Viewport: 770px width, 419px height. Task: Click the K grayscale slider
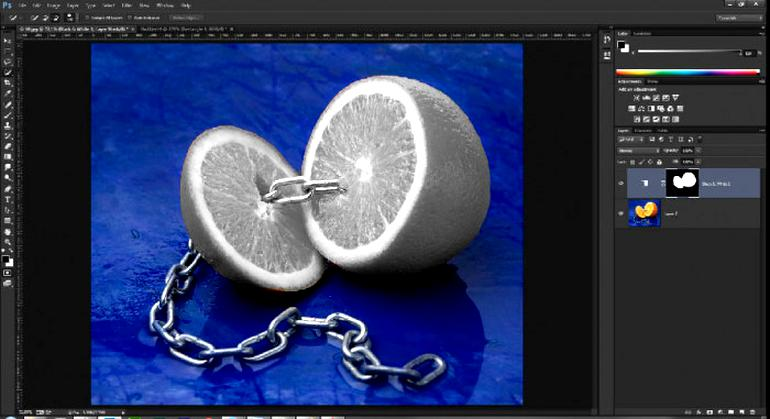click(688, 52)
